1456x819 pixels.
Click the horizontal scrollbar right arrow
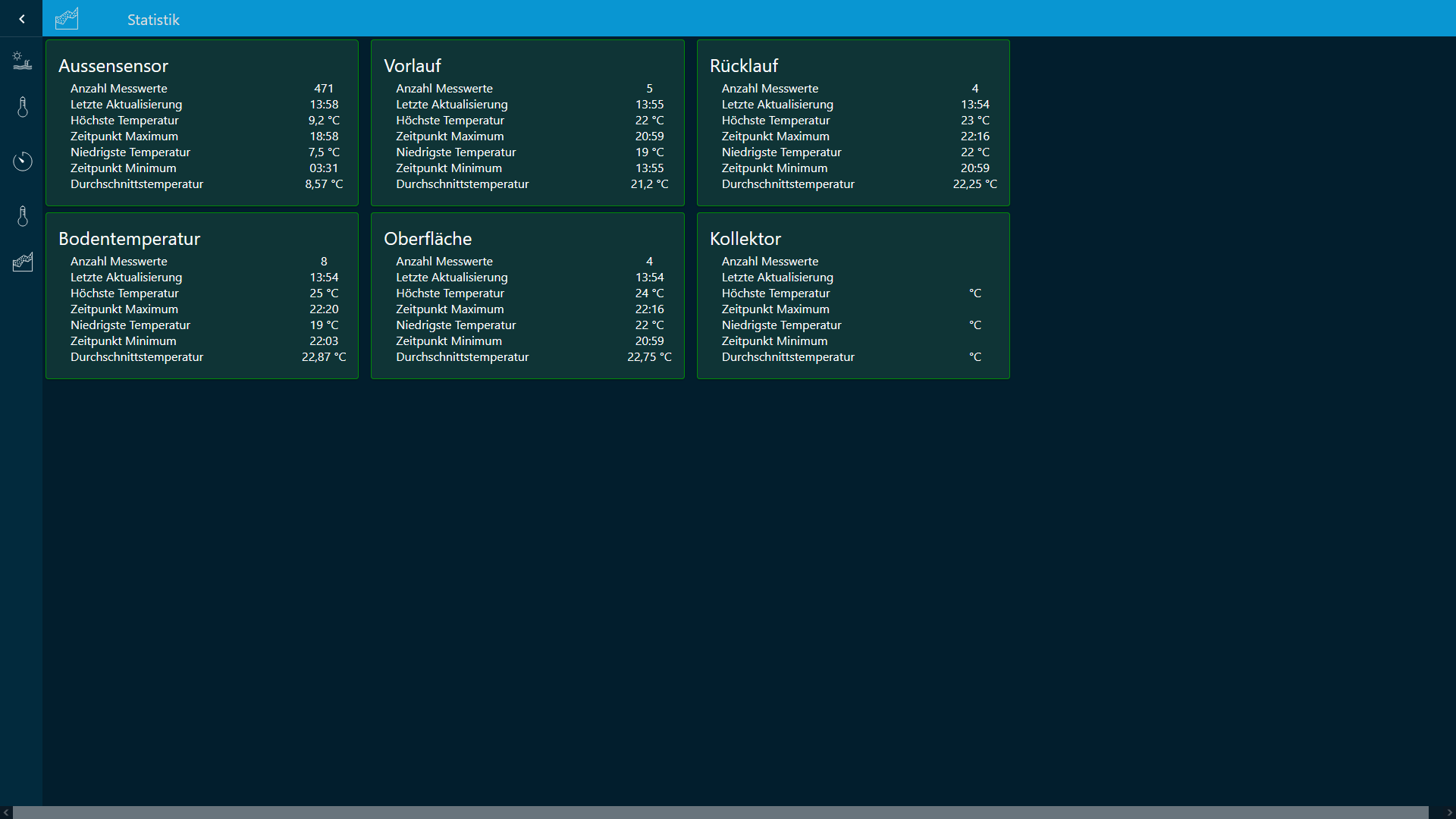coord(1449,812)
